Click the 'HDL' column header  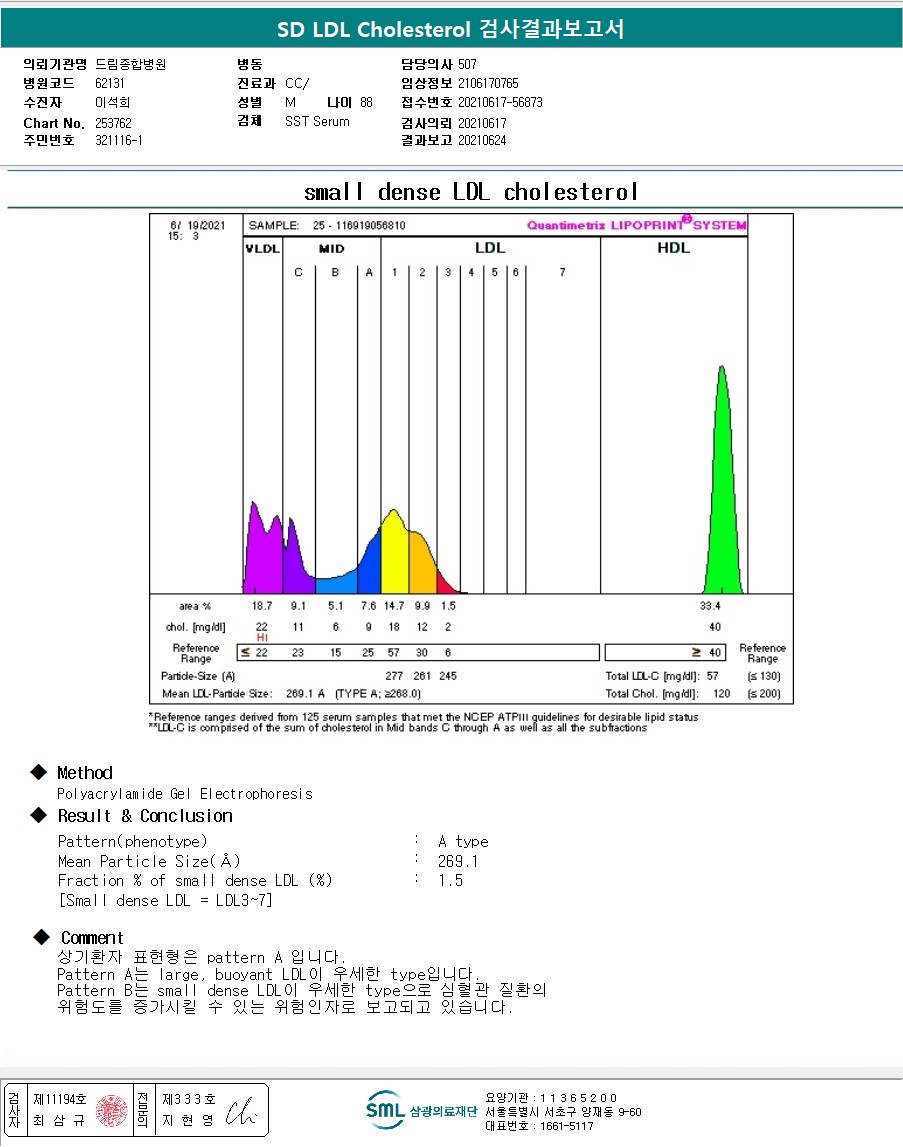pyautogui.click(x=673, y=247)
